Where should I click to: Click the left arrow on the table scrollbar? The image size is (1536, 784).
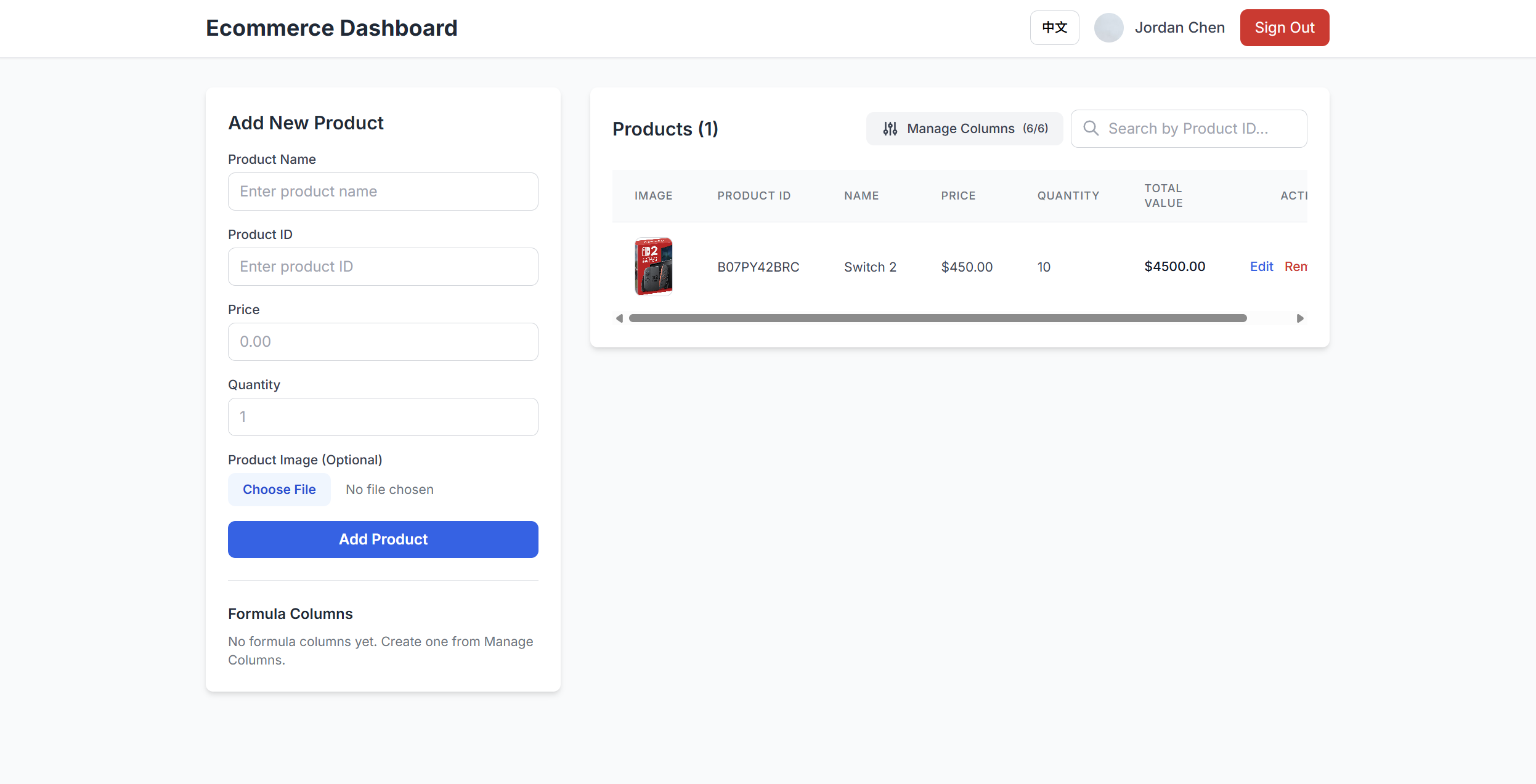coord(619,318)
